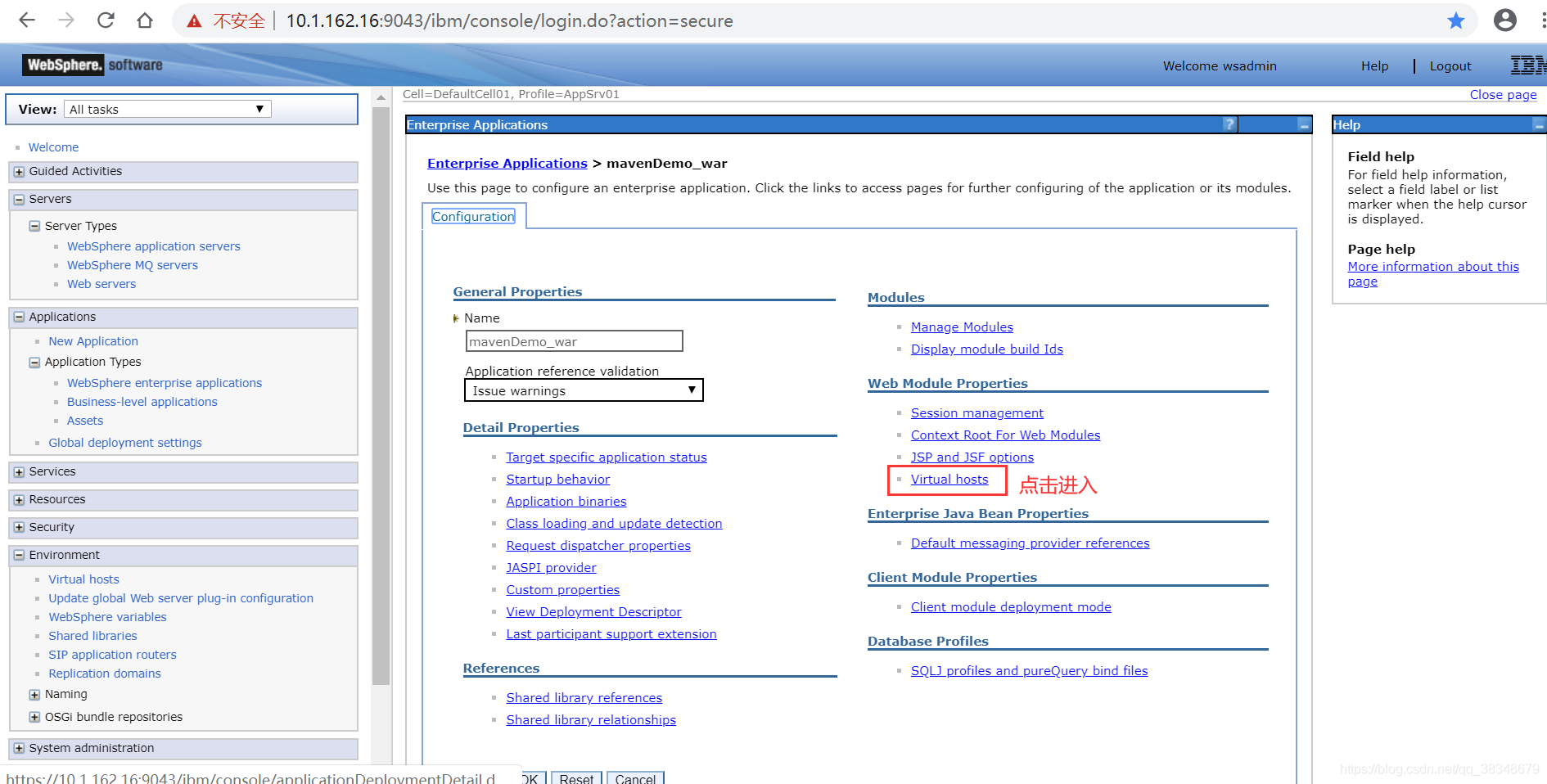Viewport: 1547px width, 784px height.
Task: Open Assets in navigation tree
Action: (85, 421)
